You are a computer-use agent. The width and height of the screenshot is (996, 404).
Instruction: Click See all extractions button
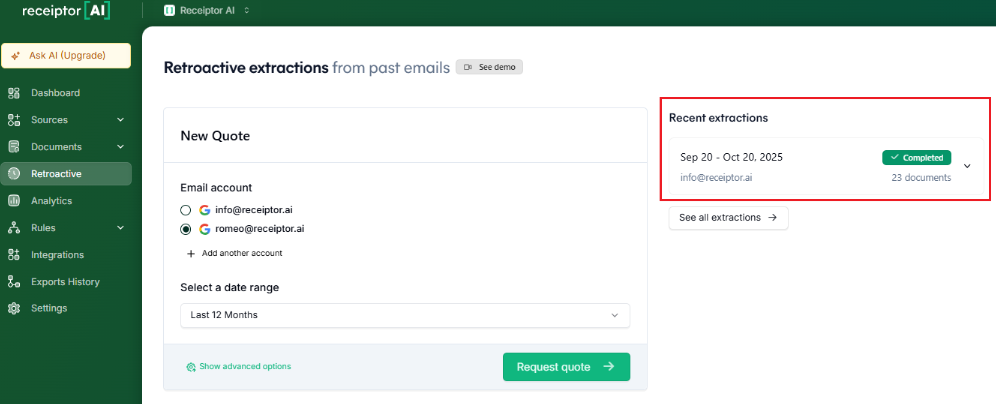pyautogui.click(x=728, y=217)
